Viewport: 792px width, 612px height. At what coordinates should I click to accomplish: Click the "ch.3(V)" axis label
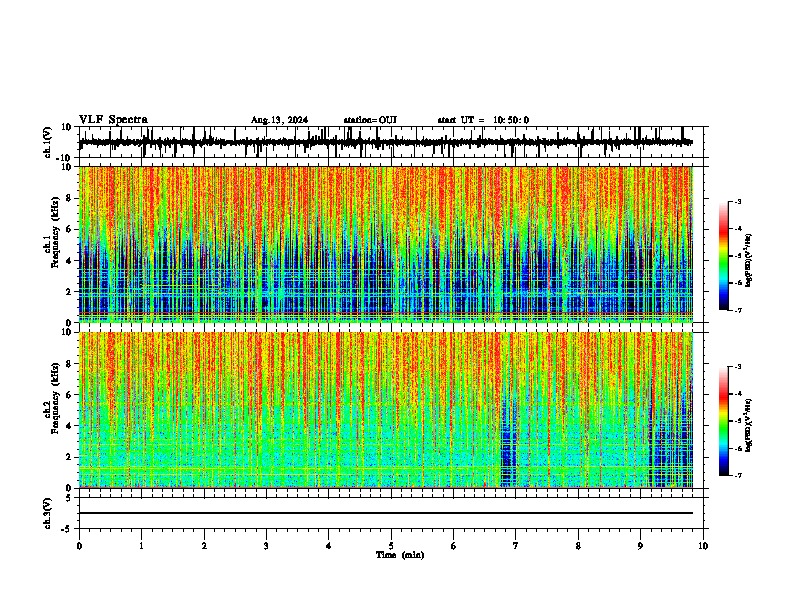[x=48, y=513]
